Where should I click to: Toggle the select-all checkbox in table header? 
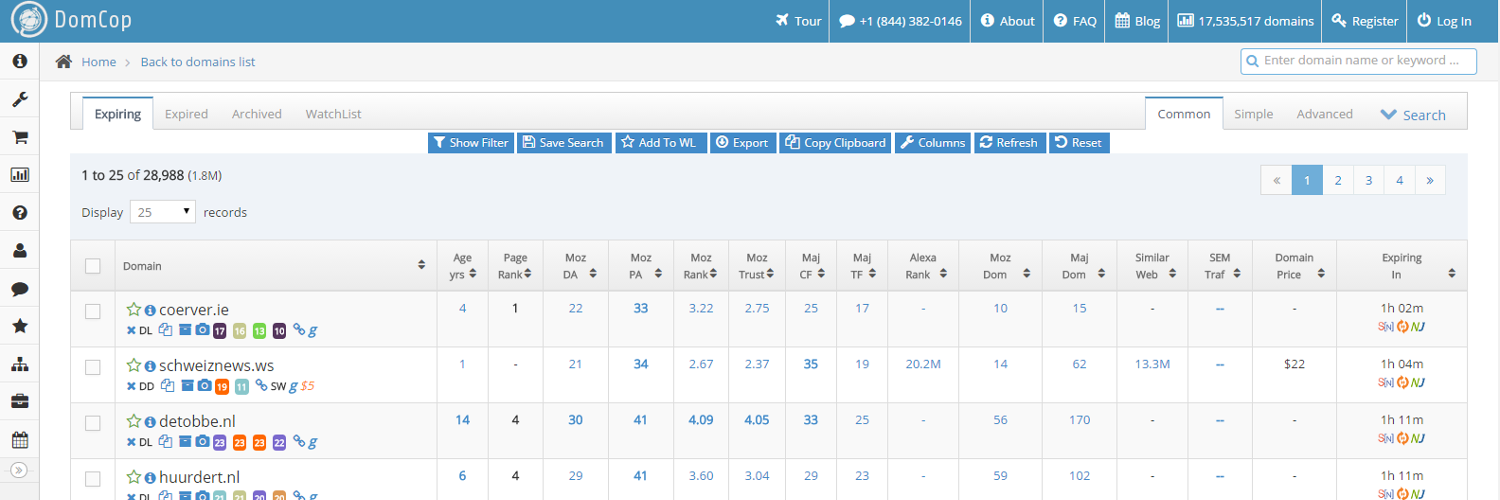pos(93,266)
